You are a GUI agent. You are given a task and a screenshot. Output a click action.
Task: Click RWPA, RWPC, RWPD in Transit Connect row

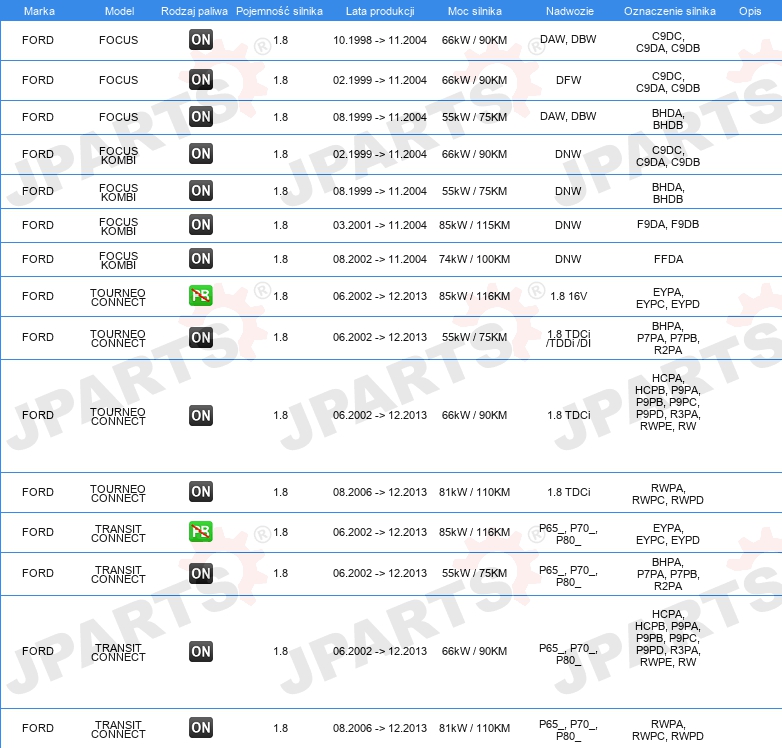coord(668,730)
